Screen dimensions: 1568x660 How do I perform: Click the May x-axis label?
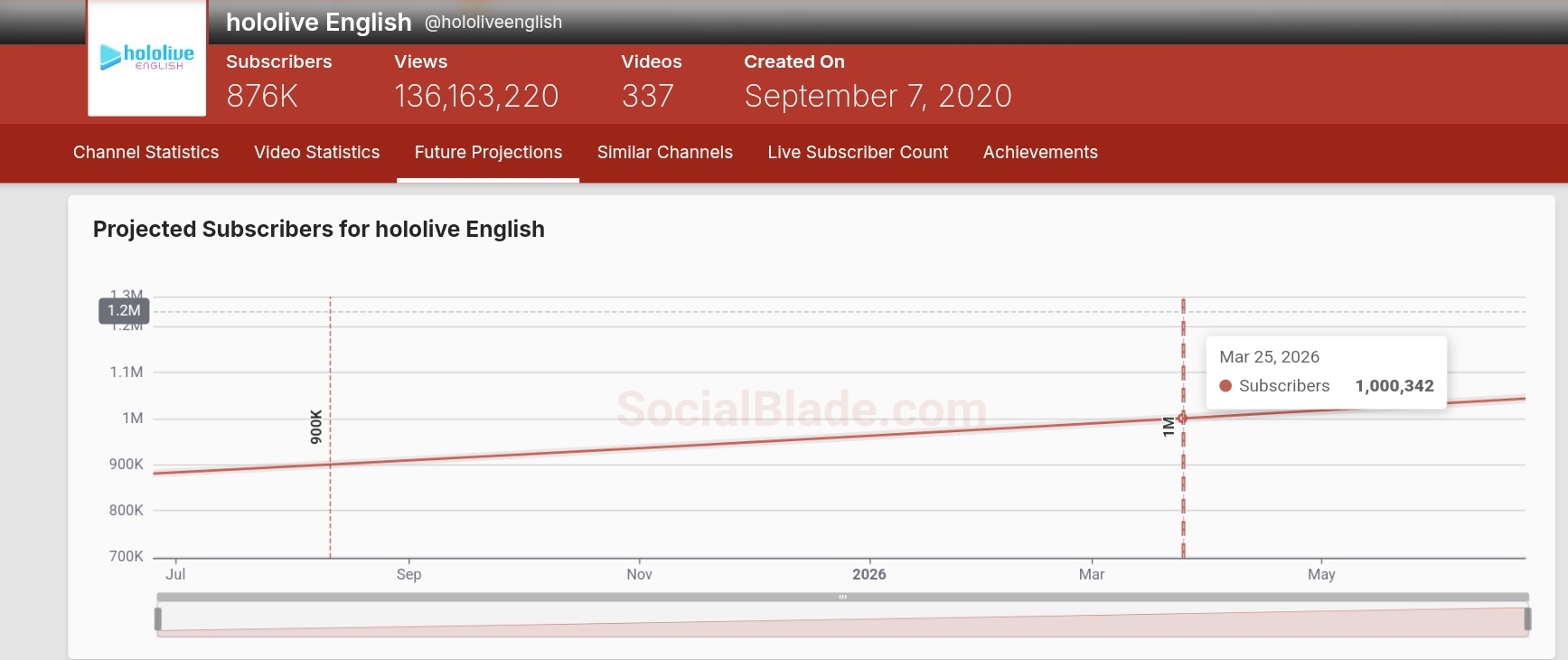(x=1321, y=574)
